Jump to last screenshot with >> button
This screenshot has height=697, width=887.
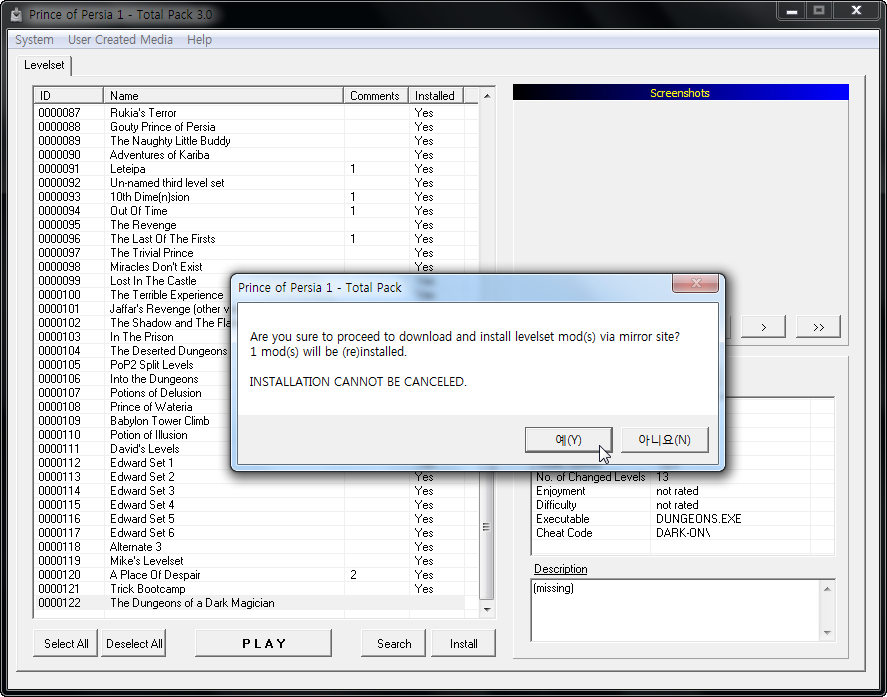click(x=819, y=327)
